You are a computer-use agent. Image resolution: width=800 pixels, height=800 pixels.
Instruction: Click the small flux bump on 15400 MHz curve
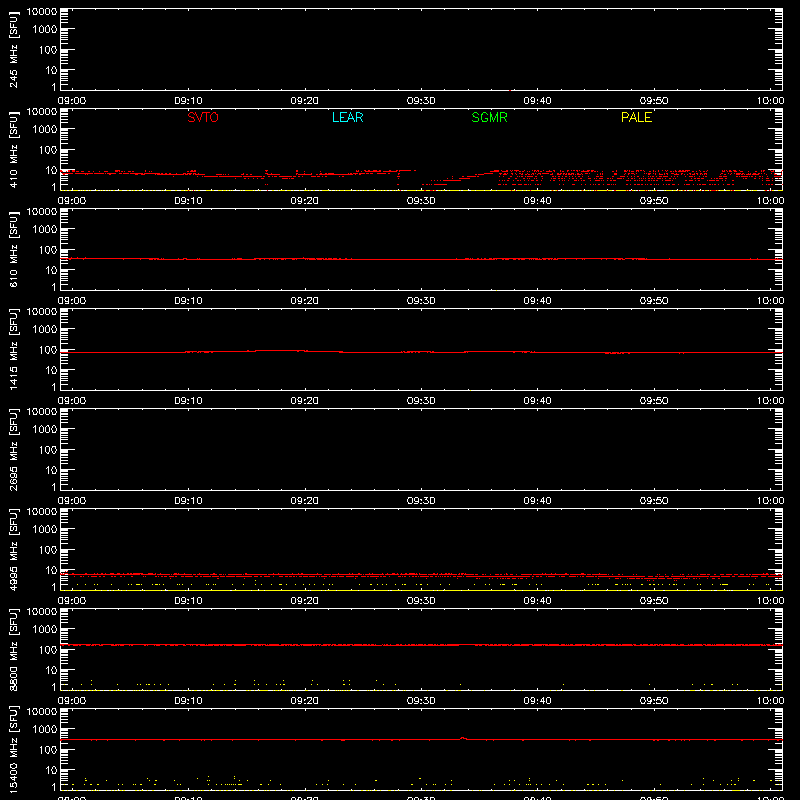pyautogui.click(x=462, y=738)
